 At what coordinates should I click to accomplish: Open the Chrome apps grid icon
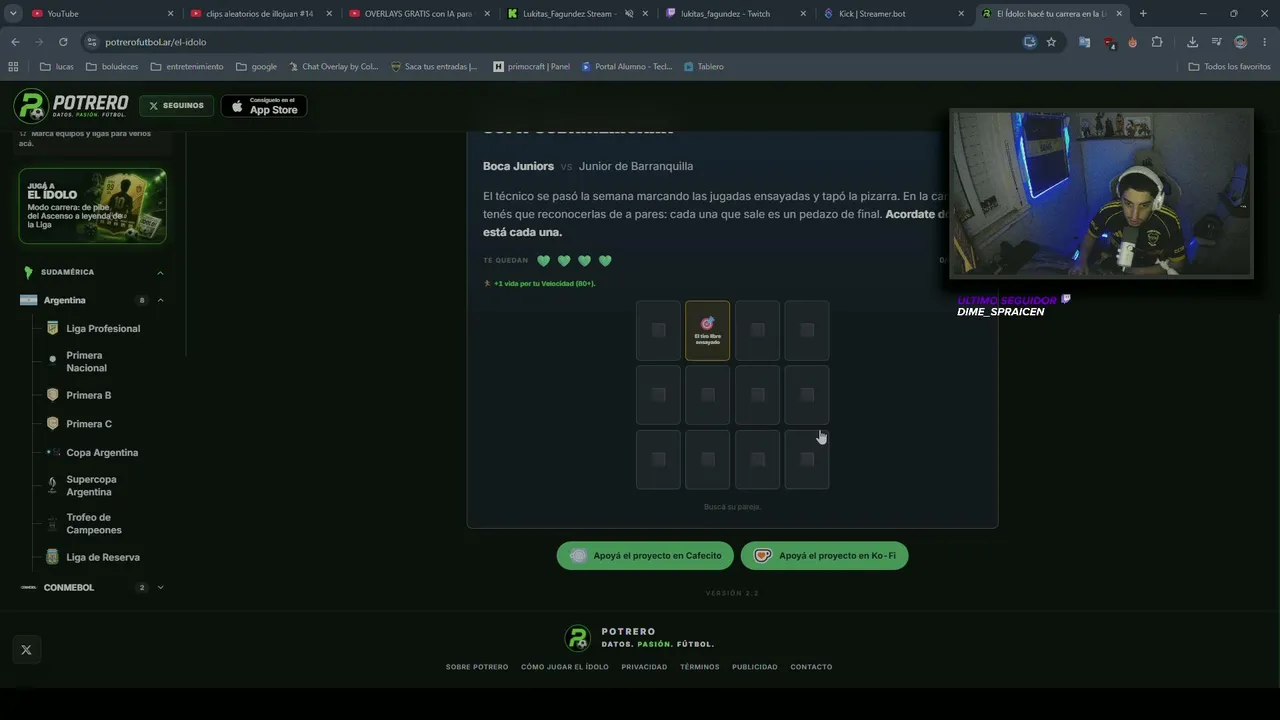tap(13, 67)
